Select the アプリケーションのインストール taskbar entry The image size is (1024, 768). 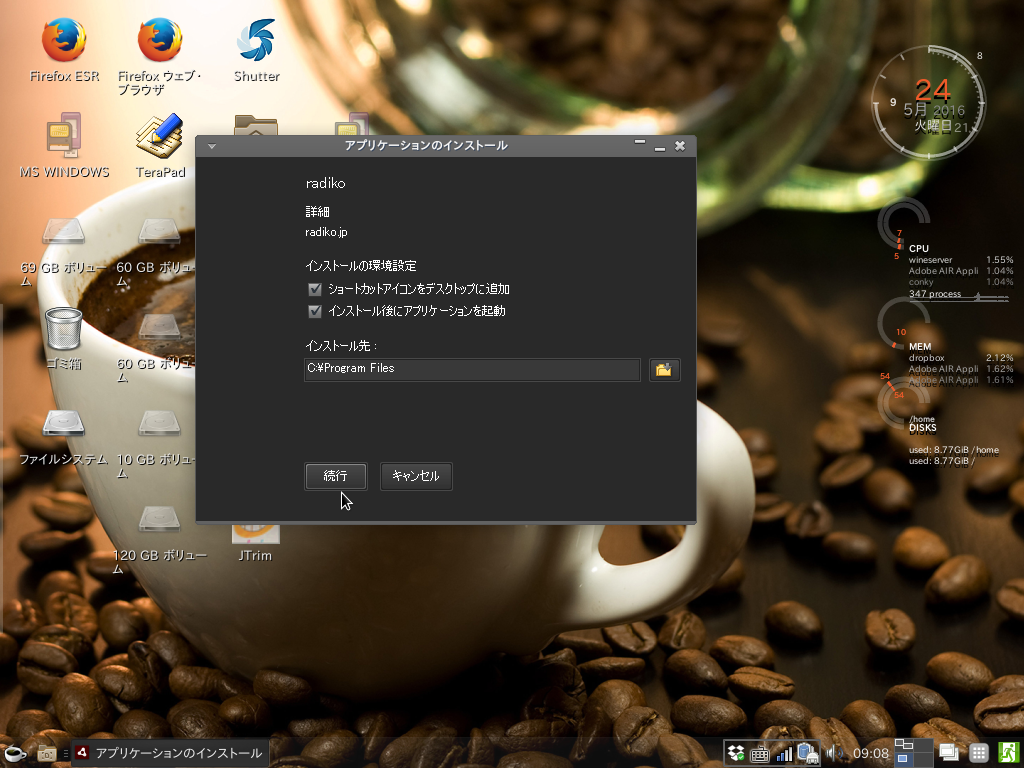(x=170, y=752)
